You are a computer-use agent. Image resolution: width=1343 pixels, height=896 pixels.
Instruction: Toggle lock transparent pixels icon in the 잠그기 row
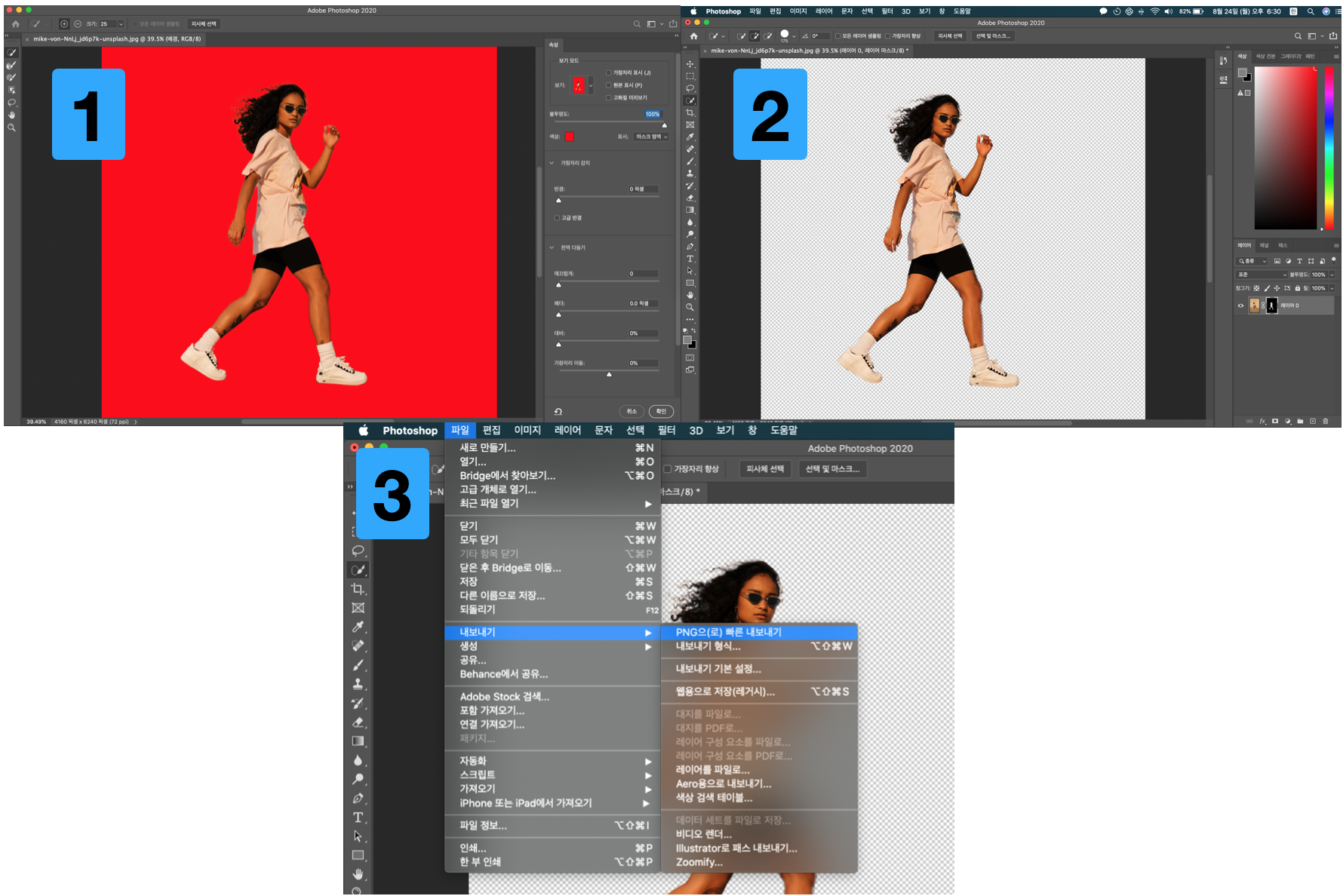click(1256, 288)
